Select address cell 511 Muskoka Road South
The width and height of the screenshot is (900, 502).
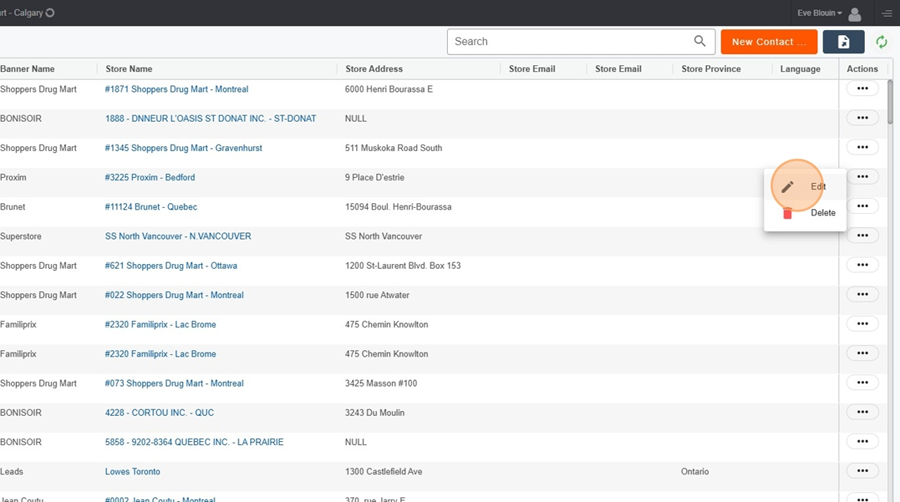click(393, 147)
